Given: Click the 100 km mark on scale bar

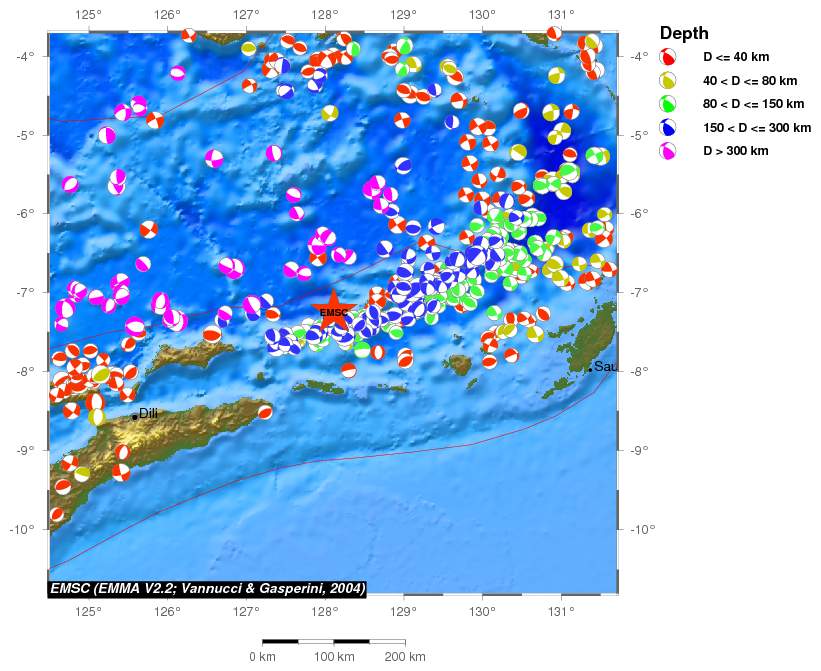Looking at the screenshot, I should tap(333, 656).
